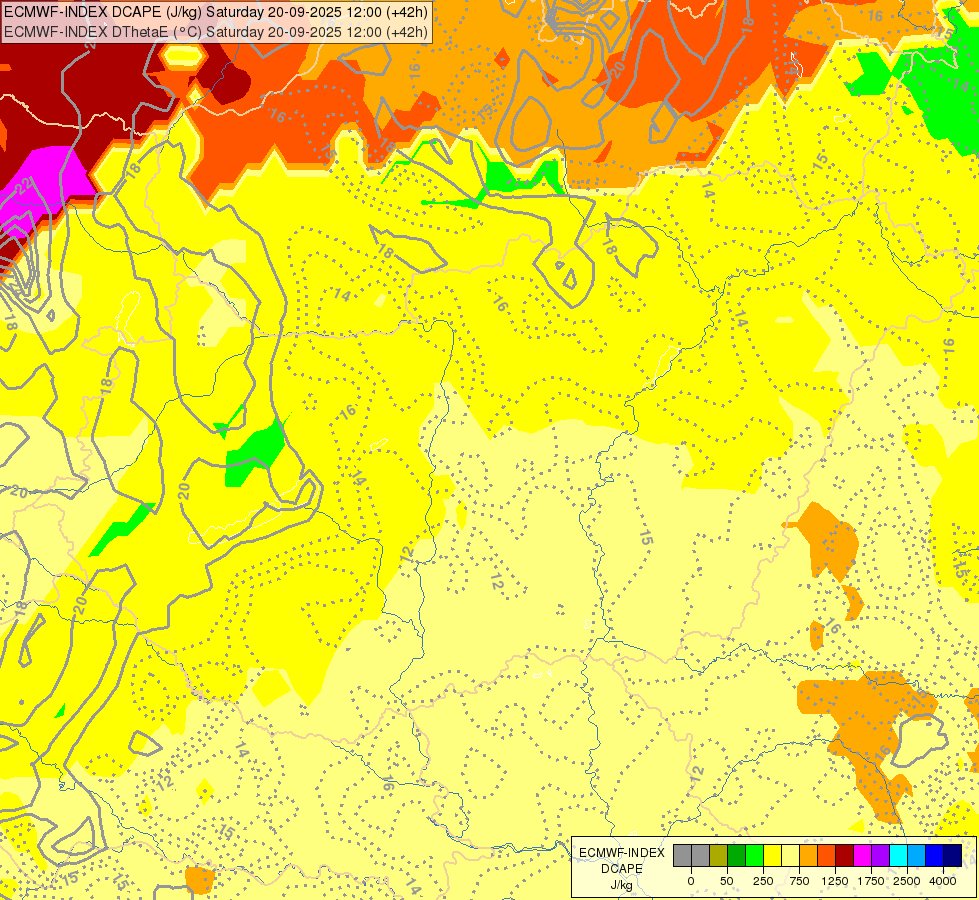Select the cyan legend swatch
This screenshot has height=900, width=979.
898,856
